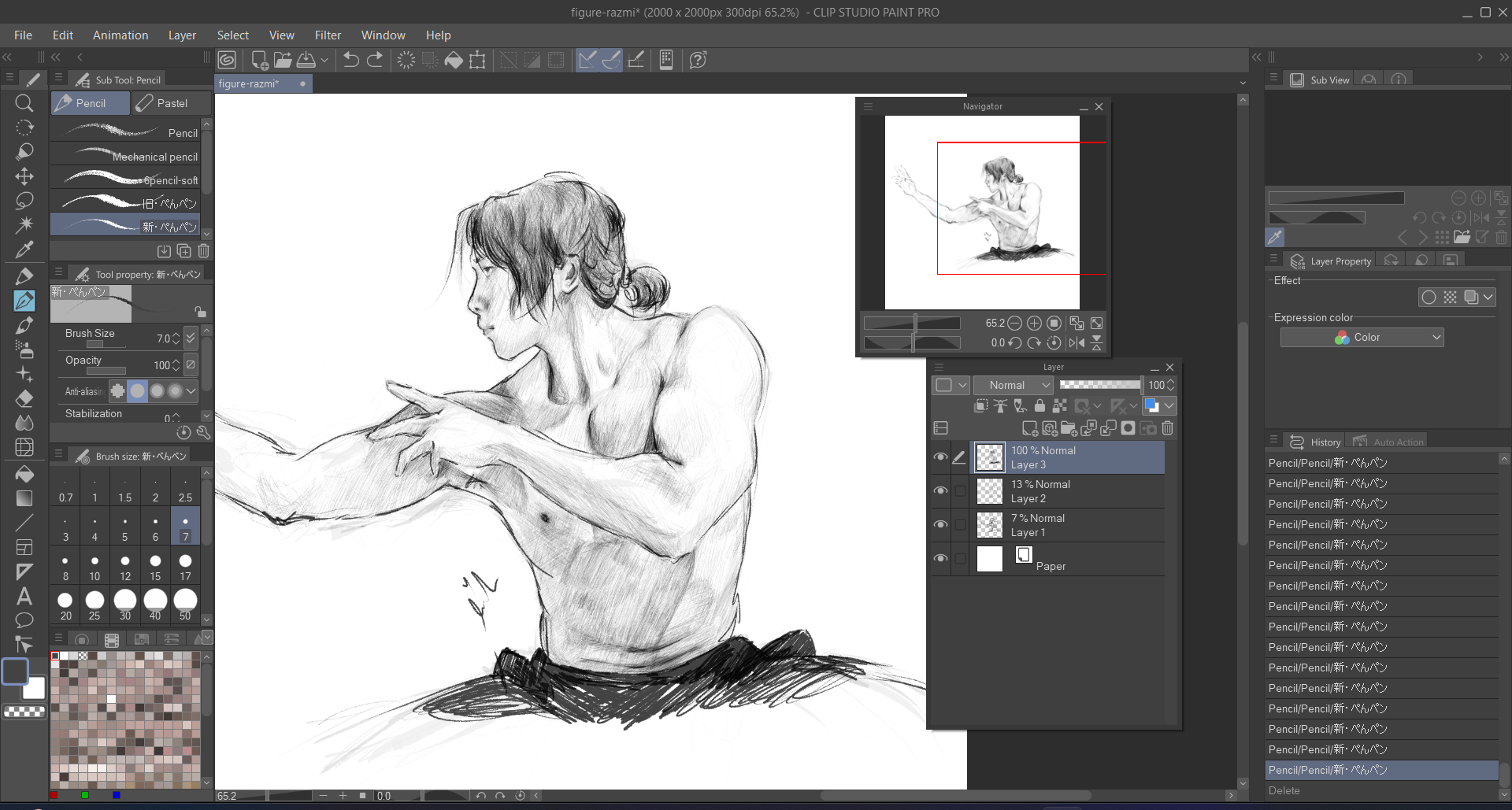
Task: Open the Anti-aliasing options dropdown arrow
Action: (x=191, y=391)
